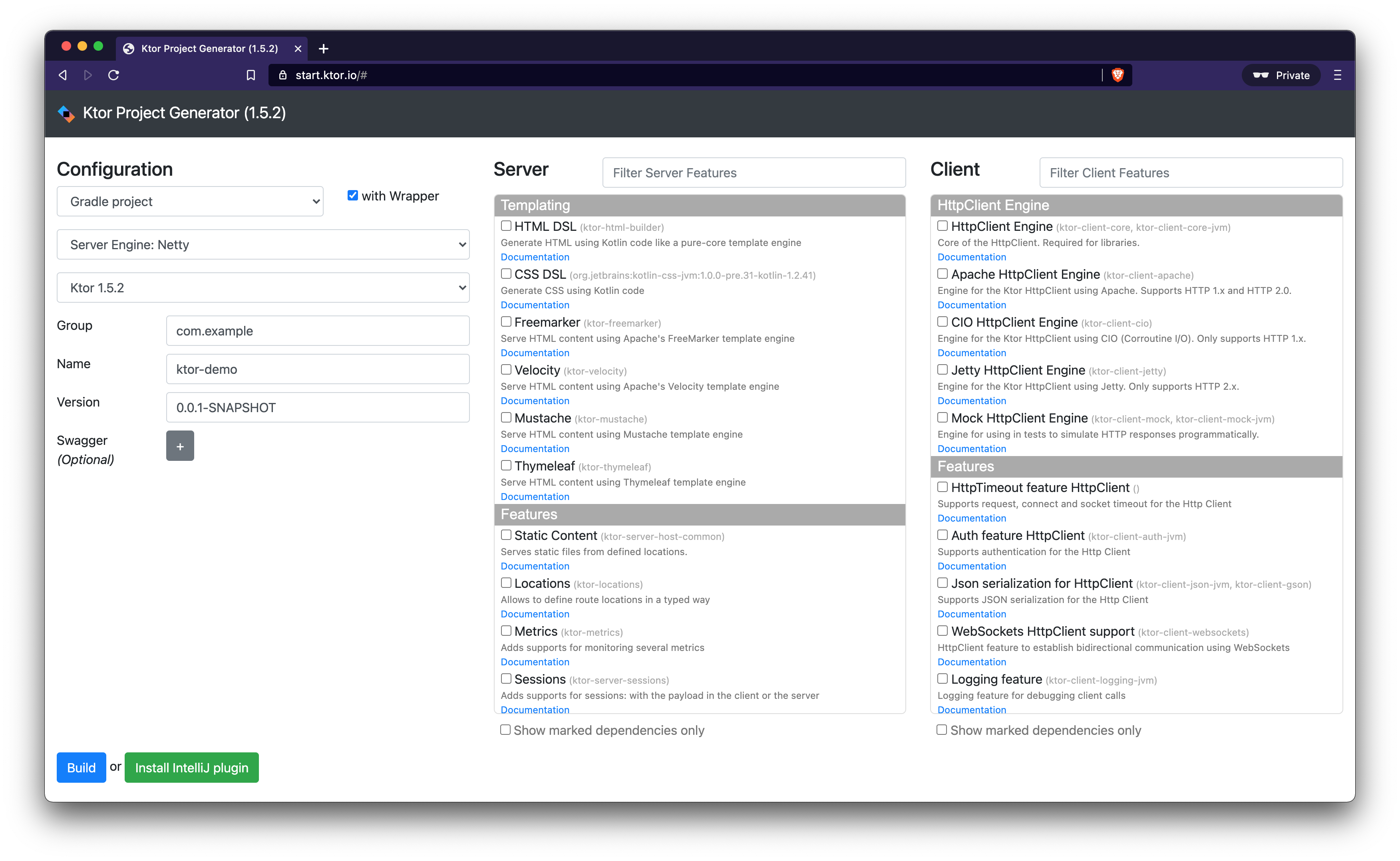Screen dimensions: 1400x861
Task: Open Static Content Documentation link
Action: pyautogui.click(x=535, y=566)
